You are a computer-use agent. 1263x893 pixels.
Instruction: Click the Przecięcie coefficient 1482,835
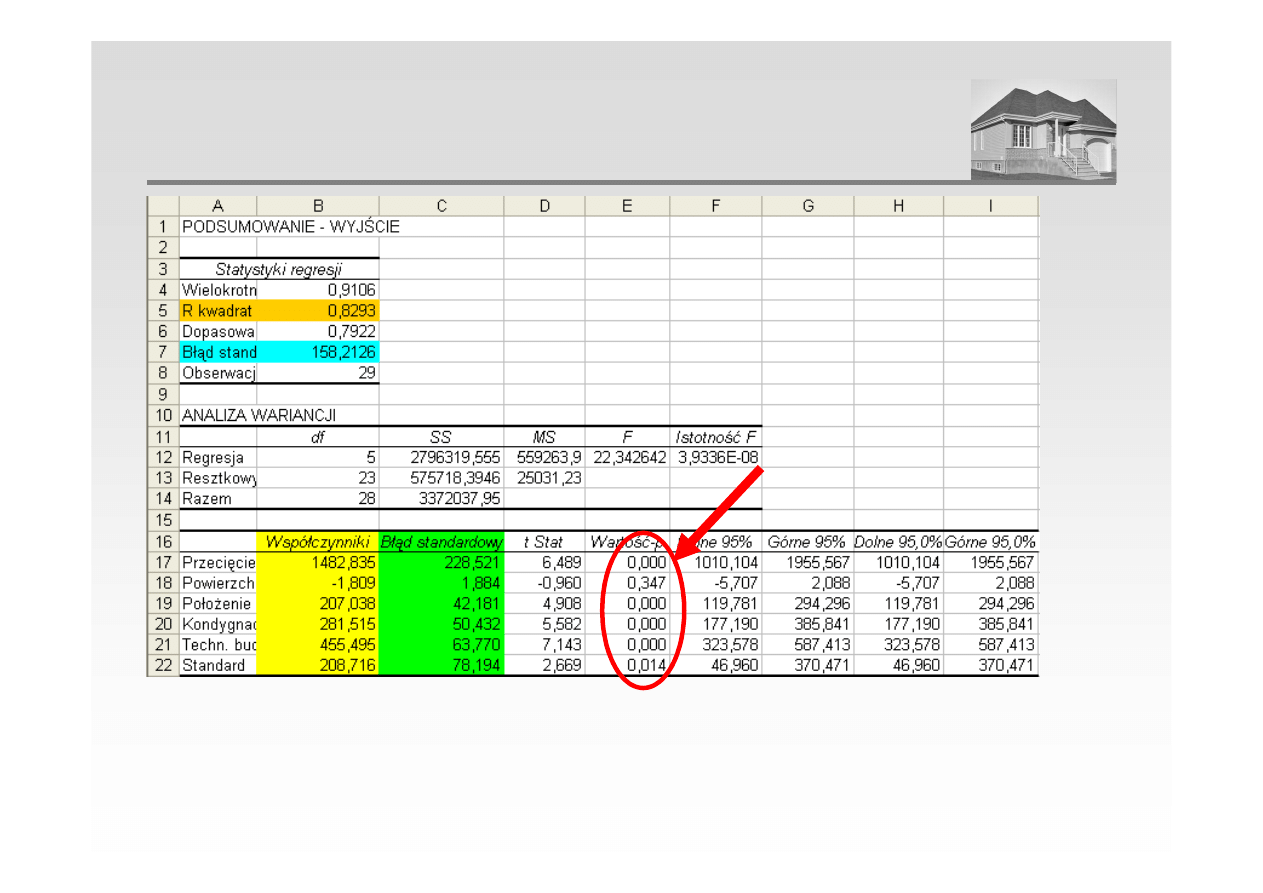(x=318, y=562)
